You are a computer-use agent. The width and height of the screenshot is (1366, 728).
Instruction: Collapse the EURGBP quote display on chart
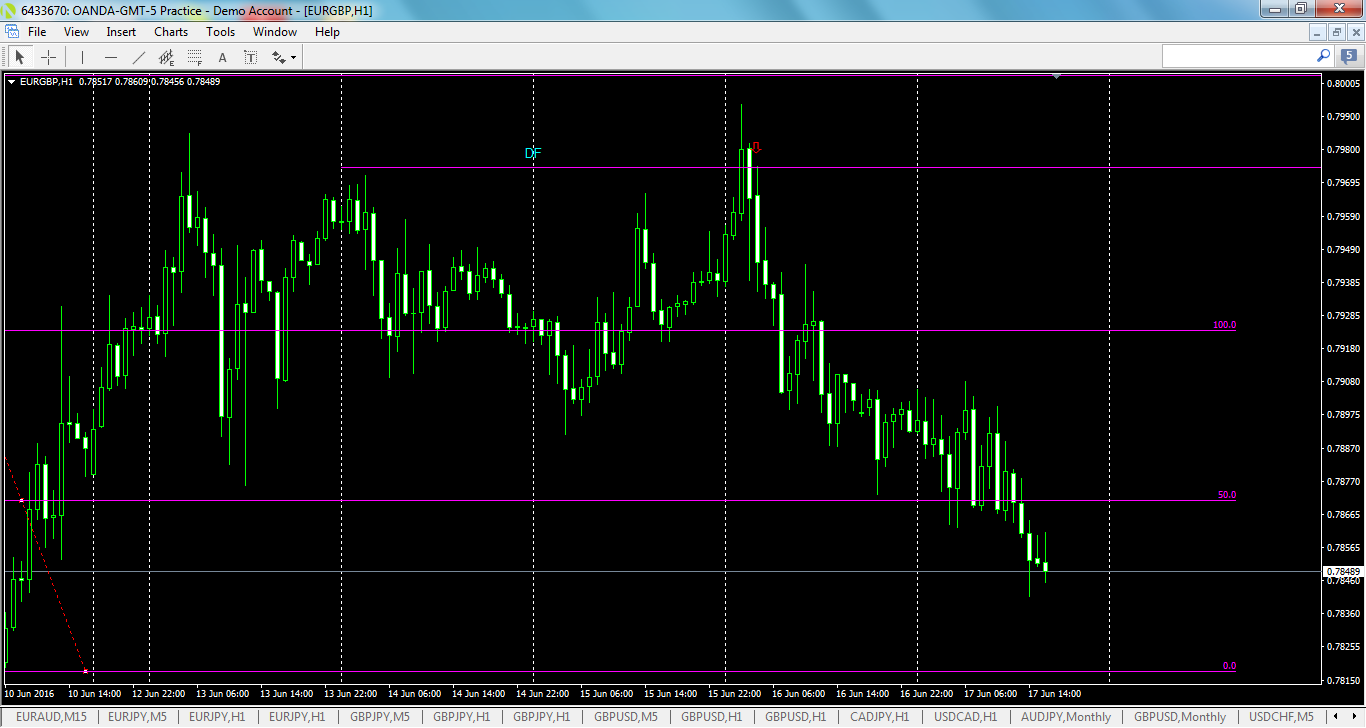tap(11, 81)
